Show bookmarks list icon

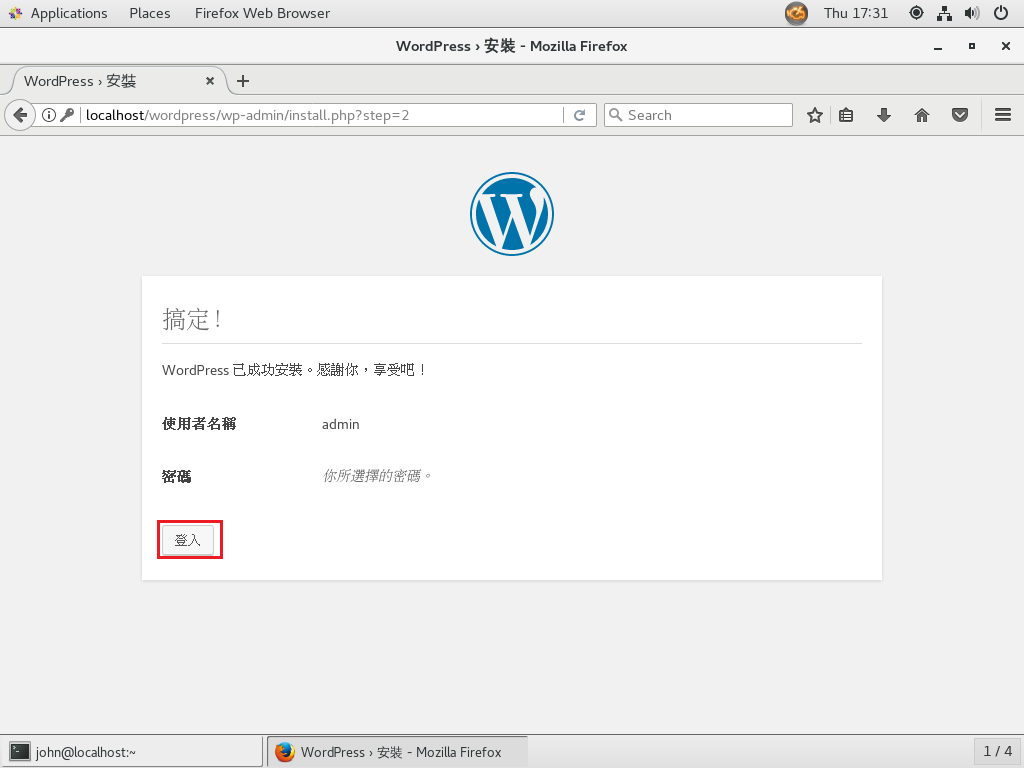(x=846, y=116)
